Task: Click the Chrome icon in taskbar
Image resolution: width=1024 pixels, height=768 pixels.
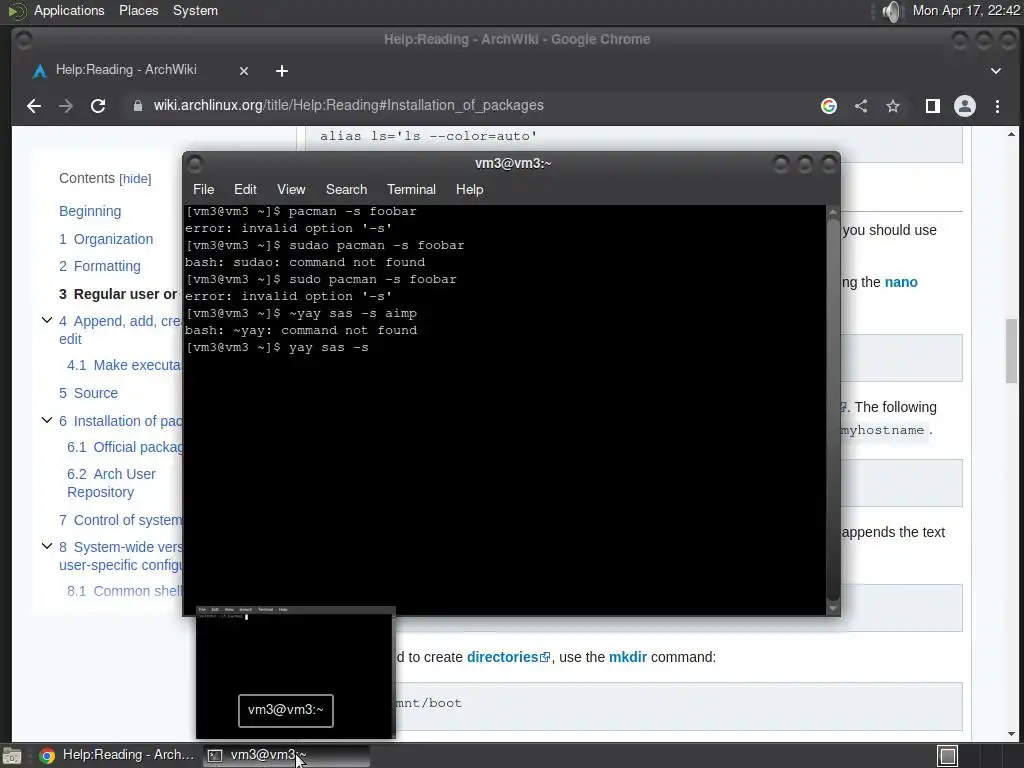Action: pyautogui.click(x=46, y=756)
